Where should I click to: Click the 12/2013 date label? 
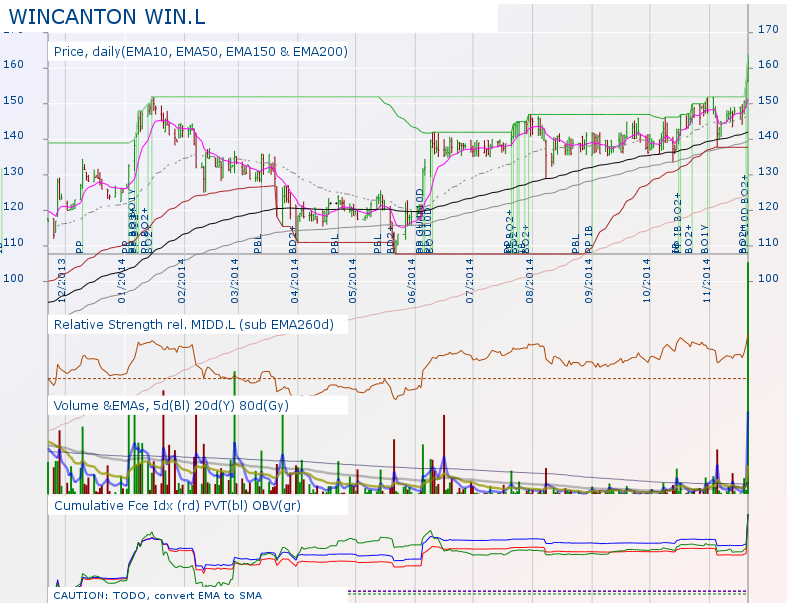(62, 280)
